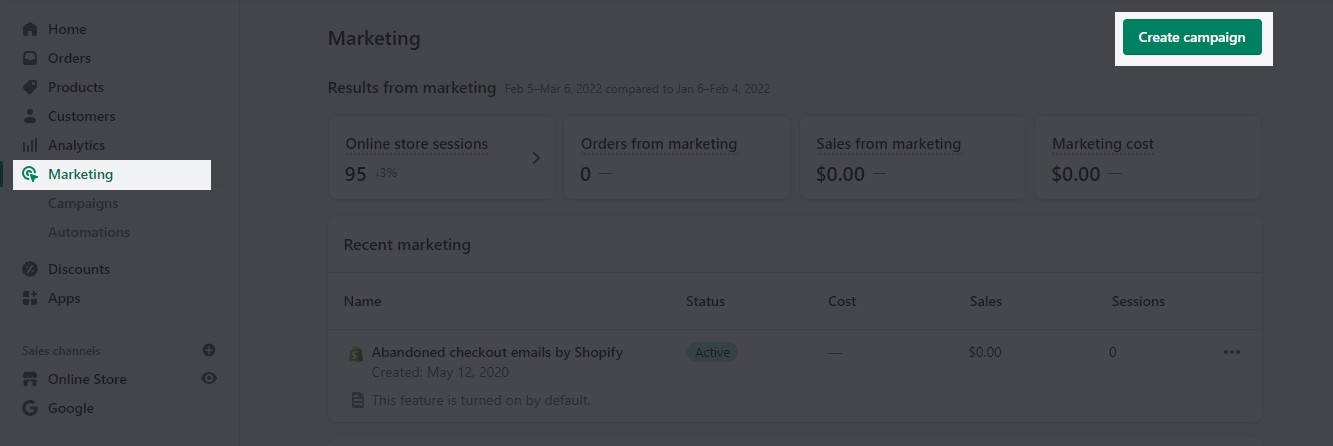Open Orders via its inbox icon
Image resolution: width=1333 pixels, height=446 pixels.
pyautogui.click(x=30, y=58)
